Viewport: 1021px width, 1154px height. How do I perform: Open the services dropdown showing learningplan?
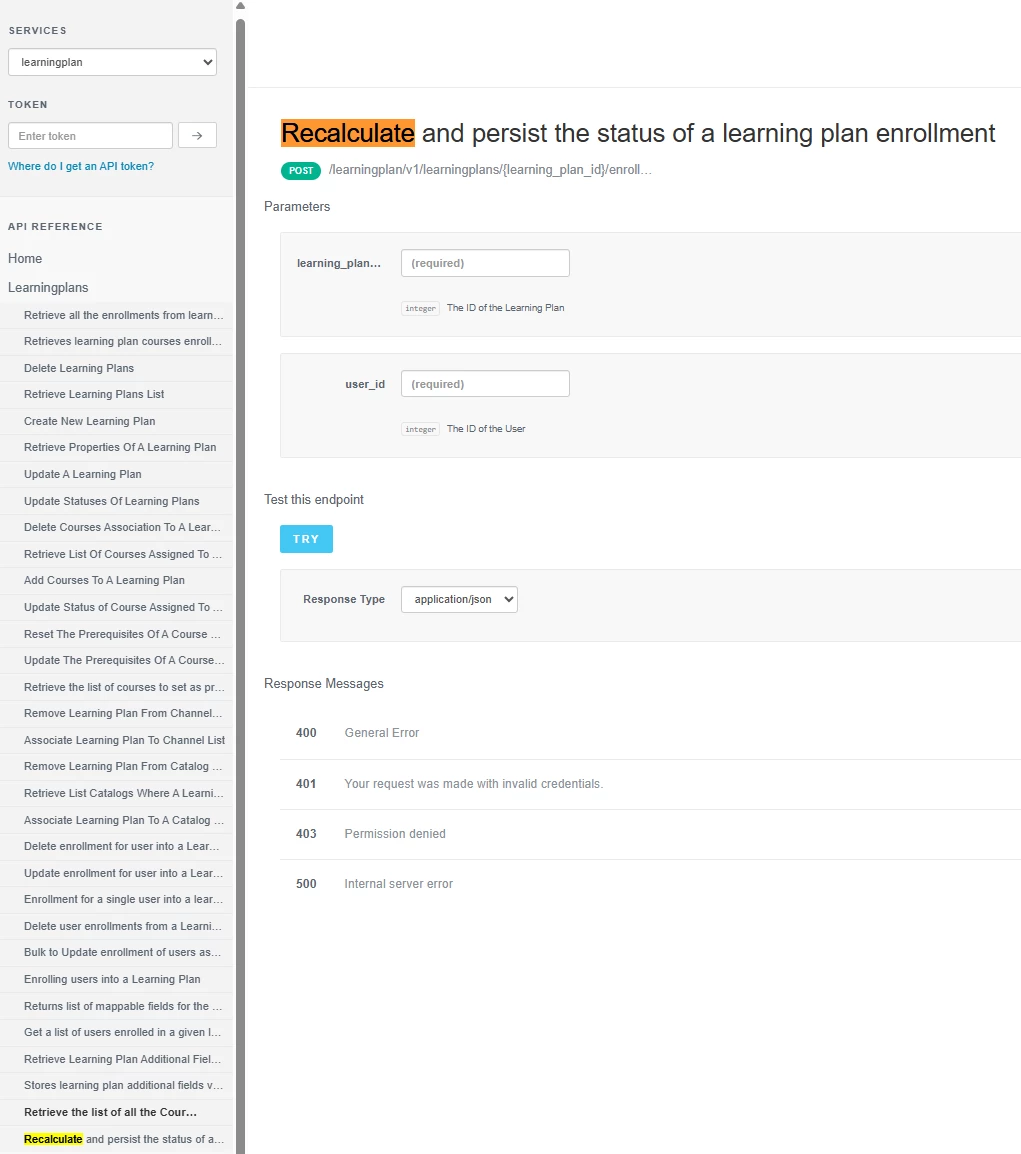click(112, 62)
